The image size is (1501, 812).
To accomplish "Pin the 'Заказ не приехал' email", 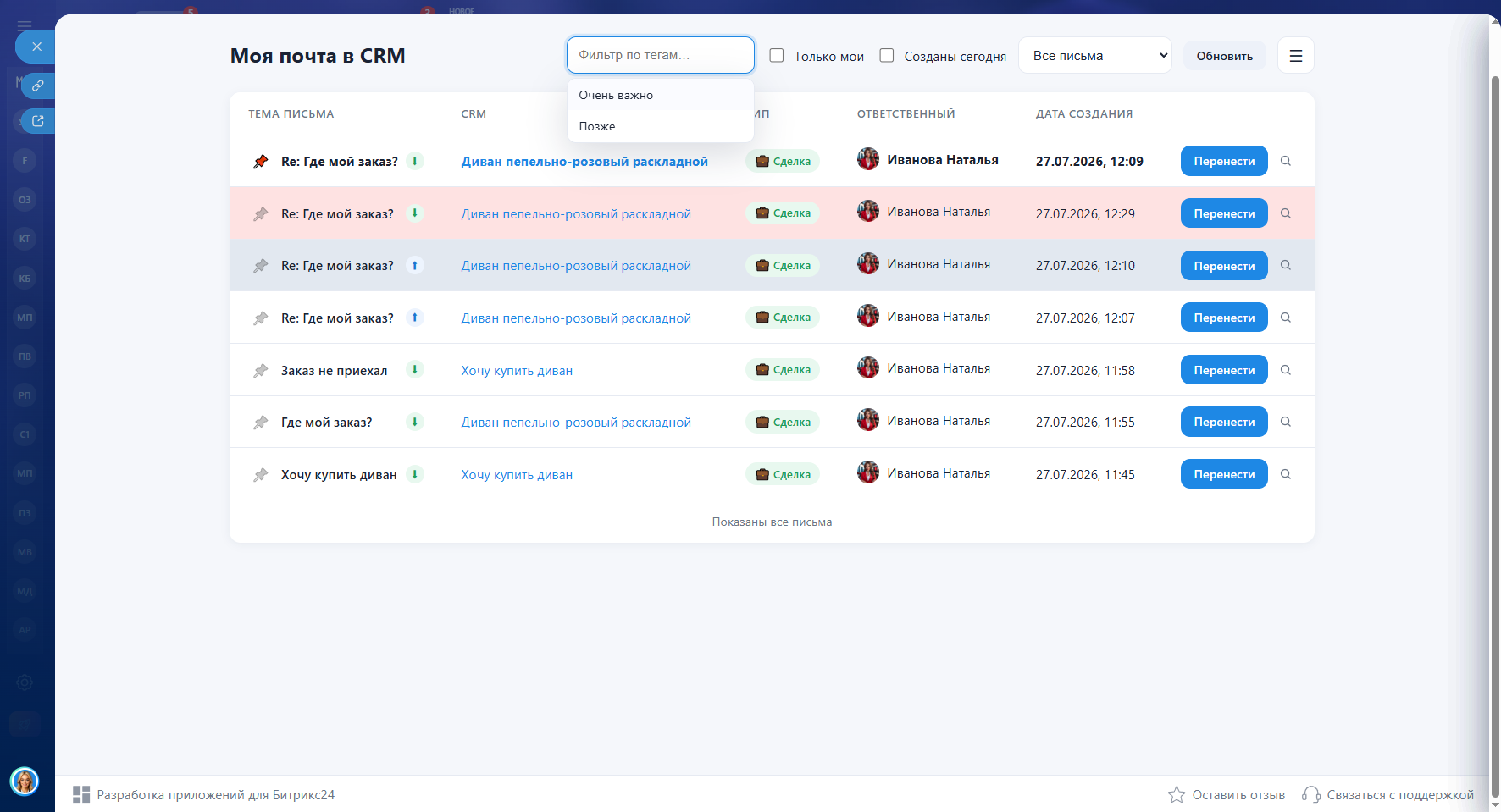I will (x=260, y=371).
